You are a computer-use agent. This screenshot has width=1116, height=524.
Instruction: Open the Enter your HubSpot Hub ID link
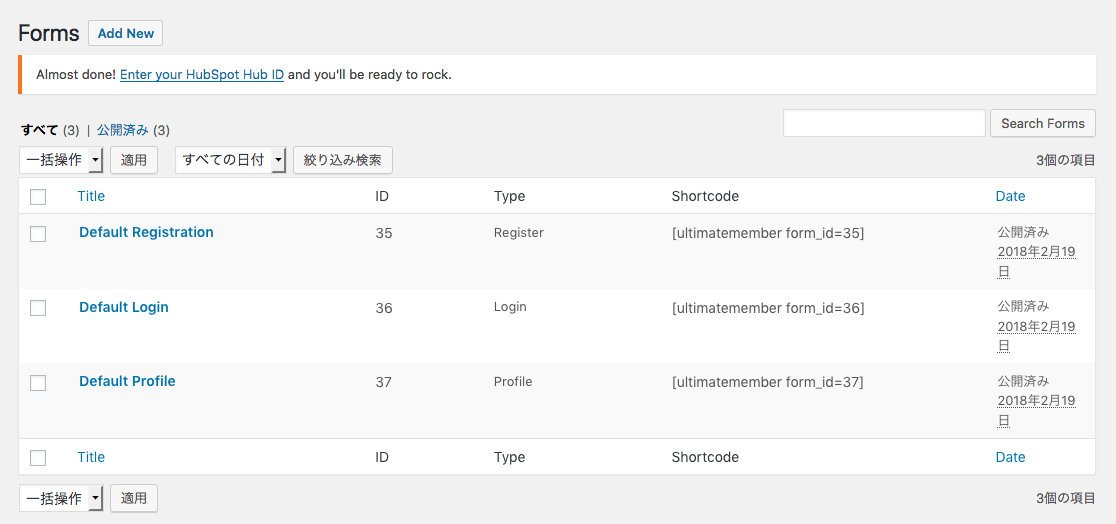pyautogui.click(x=202, y=74)
